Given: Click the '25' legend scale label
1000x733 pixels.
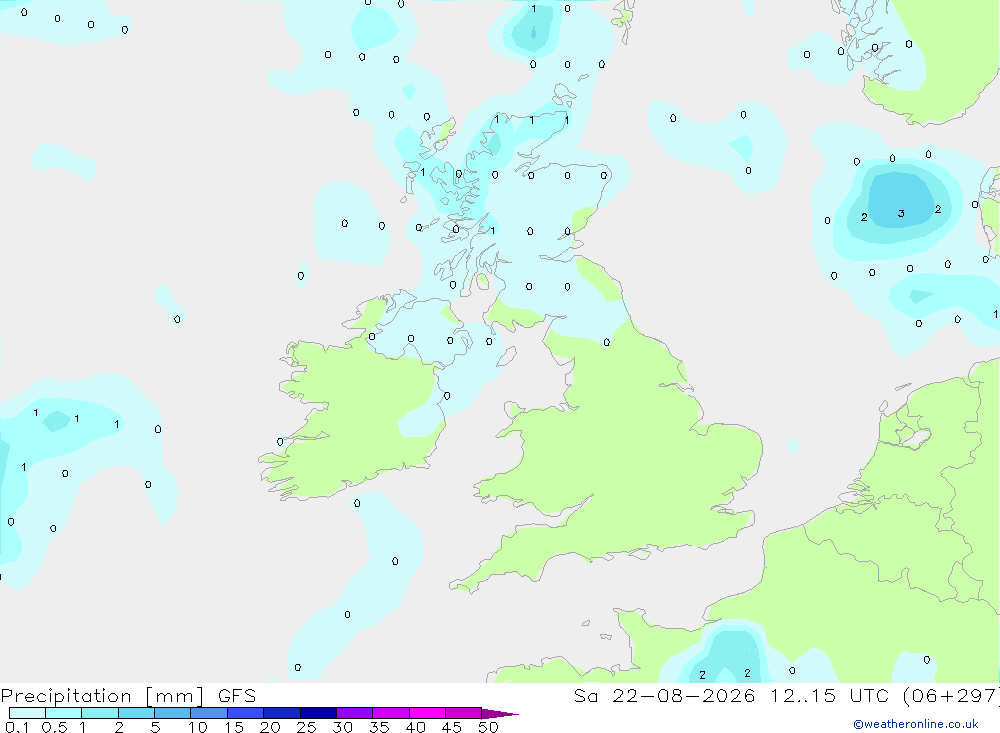Looking at the screenshot, I should [x=307, y=727].
